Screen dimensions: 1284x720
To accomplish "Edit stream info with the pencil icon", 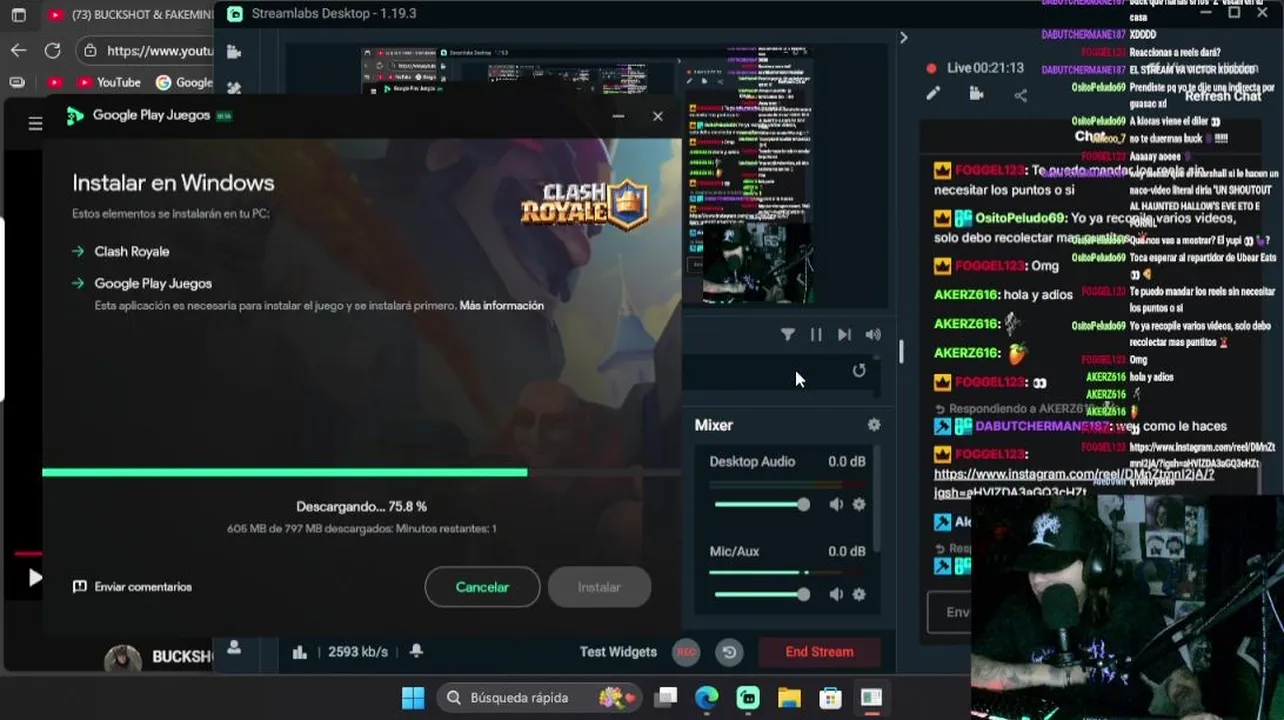I will pyautogui.click(x=933, y=94).
